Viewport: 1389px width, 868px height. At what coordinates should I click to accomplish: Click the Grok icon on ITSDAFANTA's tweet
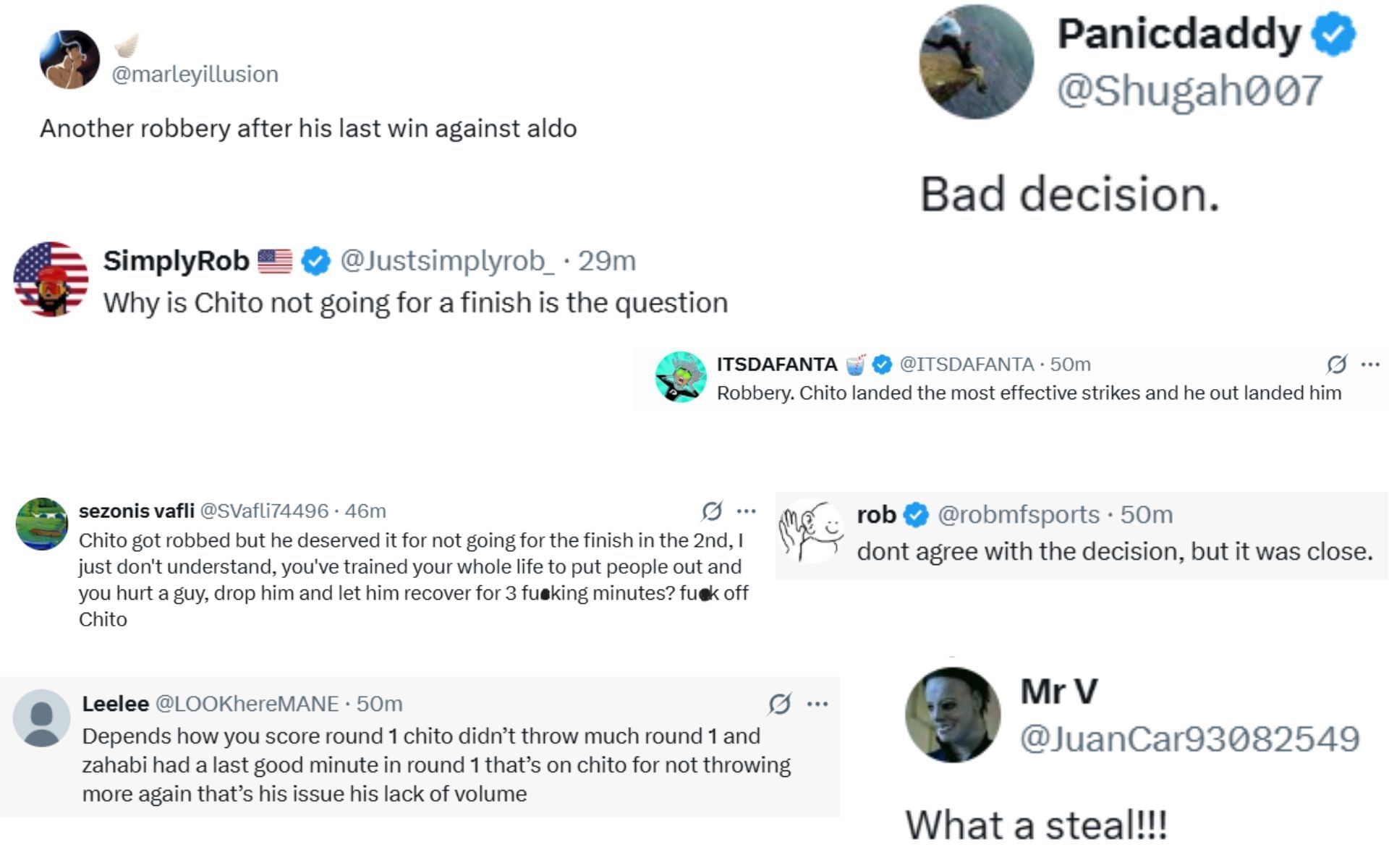pos(1336,365)
